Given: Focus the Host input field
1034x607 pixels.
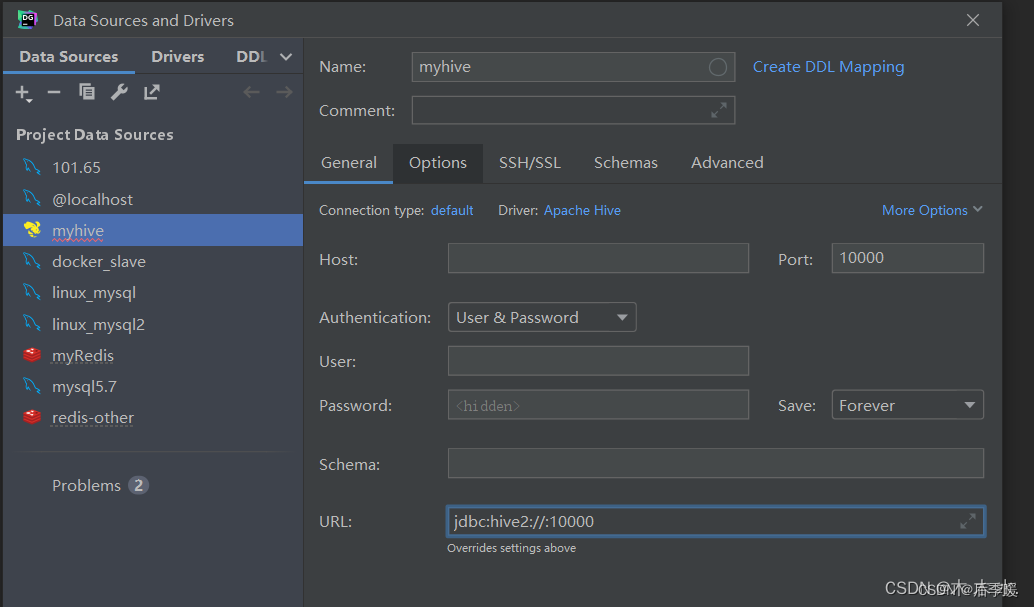Looking at the screenshot, I should tap(598, 258).
